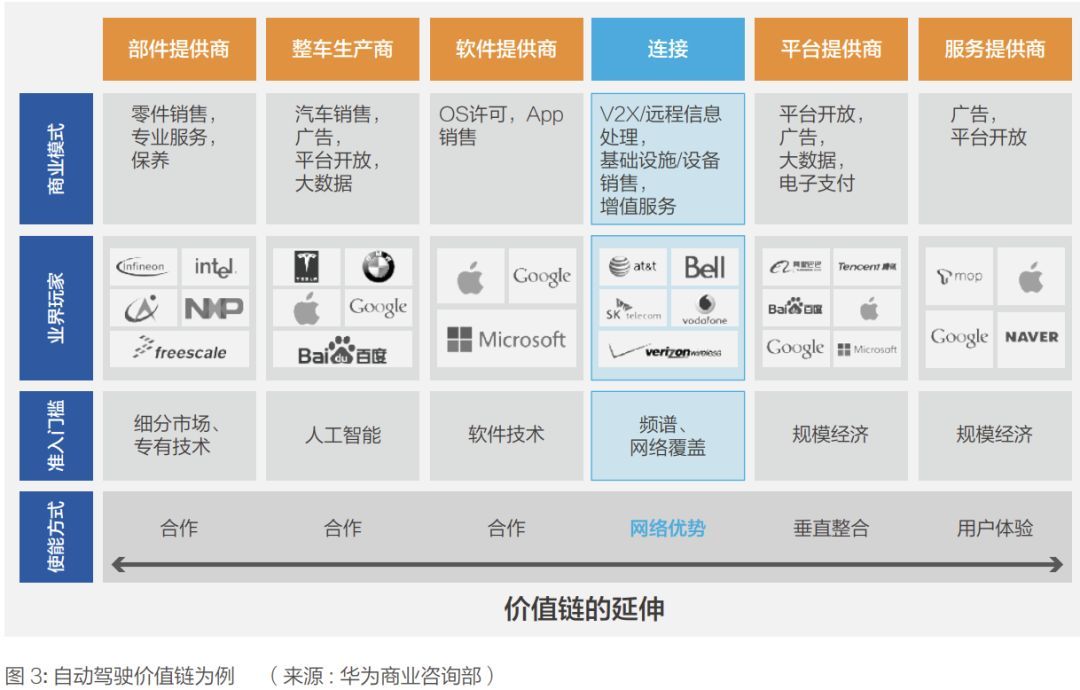Click the 平台开放, 广告, 大数据, 电子支付 cell
Screen dimensions: 1080x690
[x=831, y=158]
